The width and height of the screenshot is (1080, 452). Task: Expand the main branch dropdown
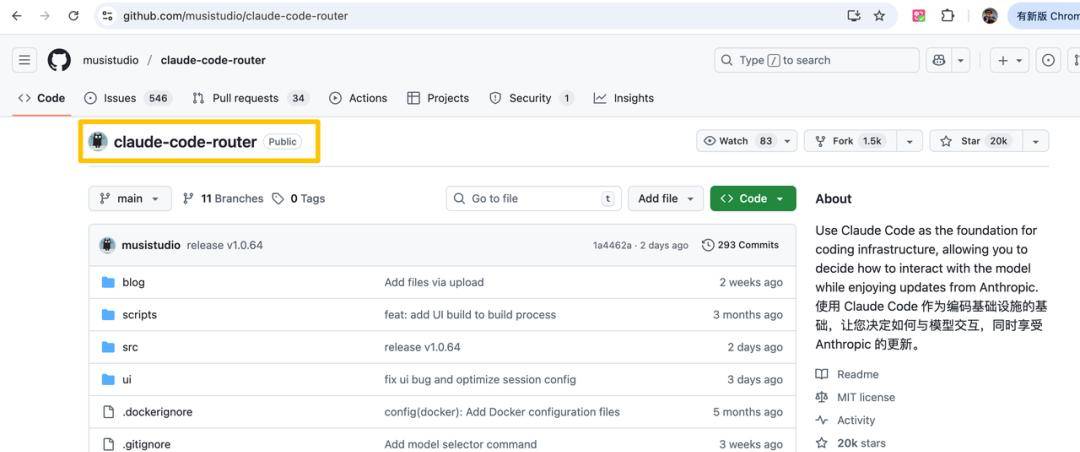(x=130, y=199)
